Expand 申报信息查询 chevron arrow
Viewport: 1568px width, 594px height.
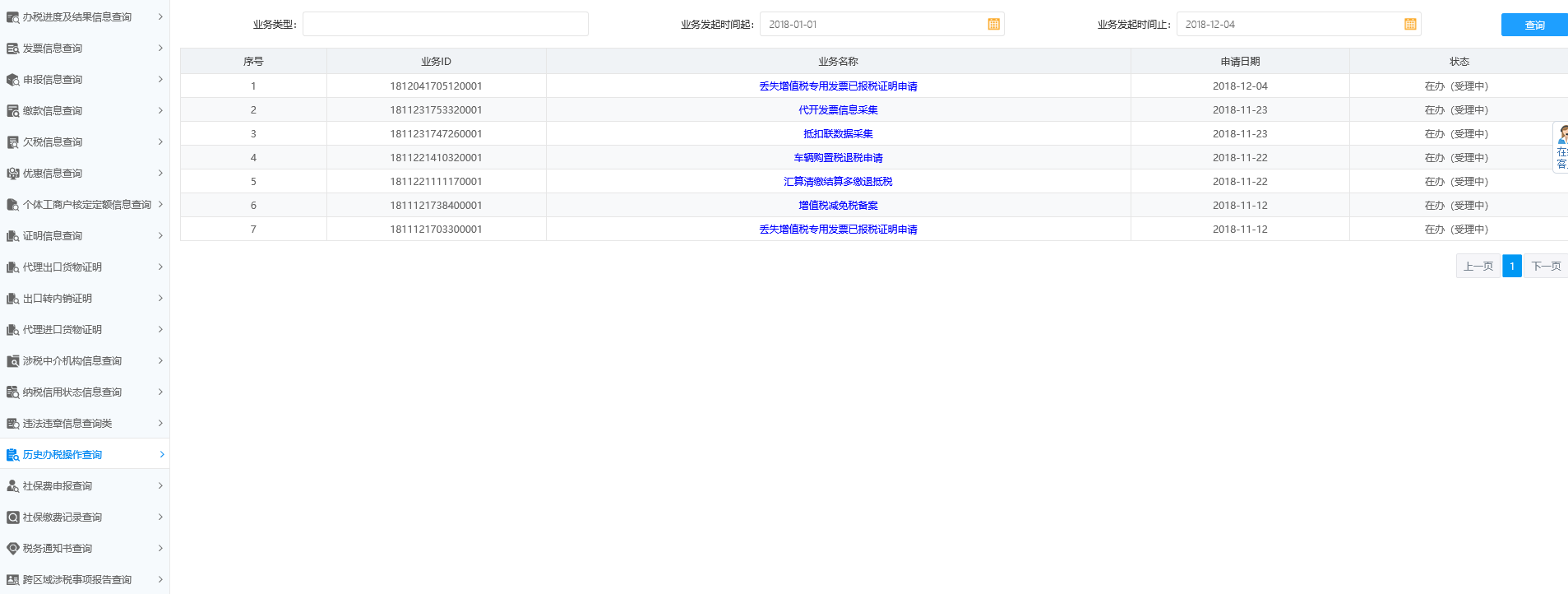tap(160, 79)
